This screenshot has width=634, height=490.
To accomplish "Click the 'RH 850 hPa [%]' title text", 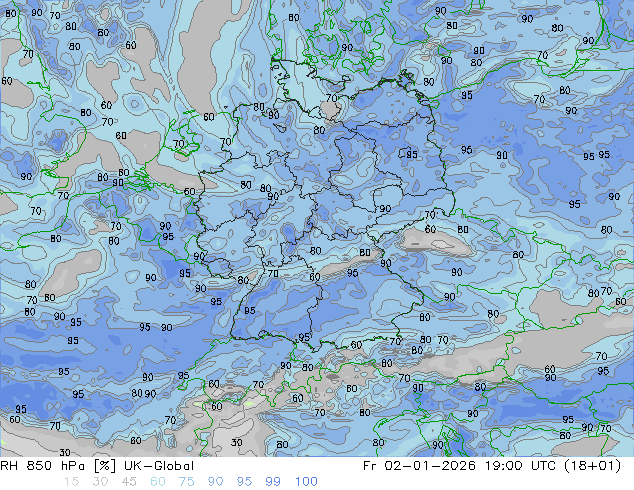I will click(x=58, y=466).
